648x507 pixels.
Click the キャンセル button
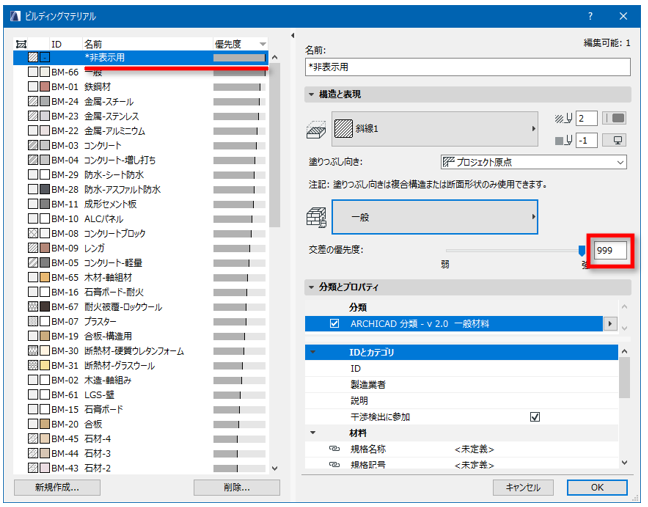pos(523,487)
